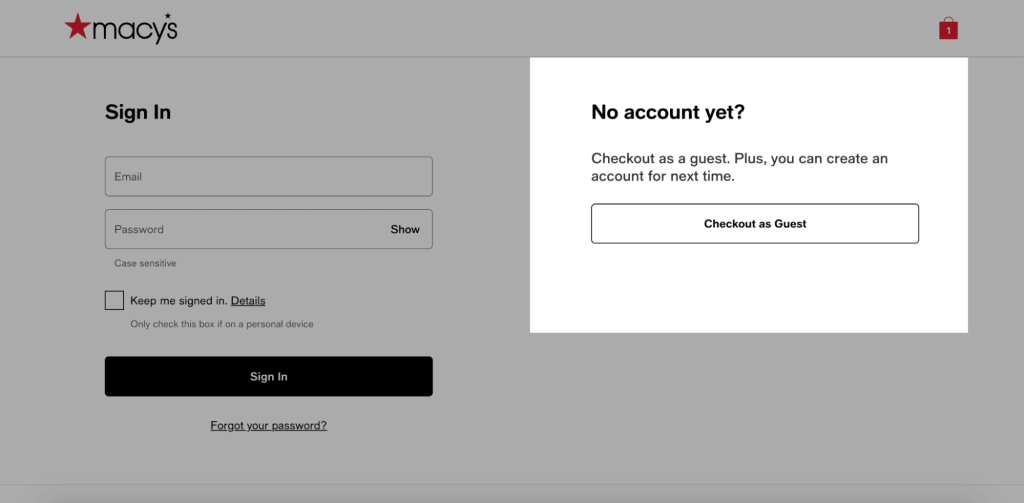Screen dimensions: 1024x503
Task: Click Forgot your password link
Action: tap(268, 425)
